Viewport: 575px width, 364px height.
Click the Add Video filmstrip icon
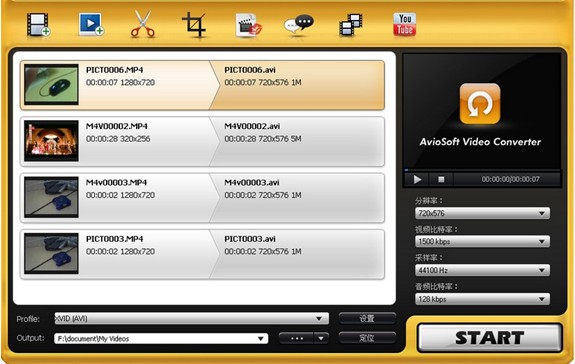coord(38,25)
